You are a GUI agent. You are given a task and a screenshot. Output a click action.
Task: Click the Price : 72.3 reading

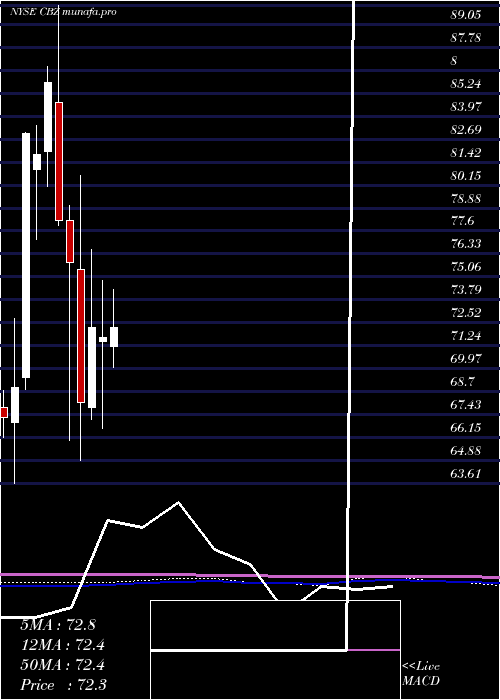pyautogui.click(x=63, y=685)
